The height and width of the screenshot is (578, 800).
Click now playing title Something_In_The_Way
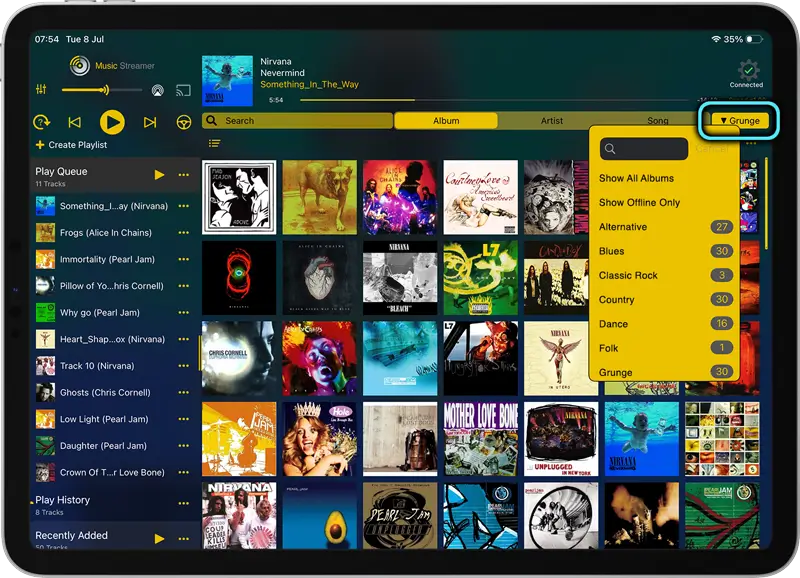pos(309,85)
